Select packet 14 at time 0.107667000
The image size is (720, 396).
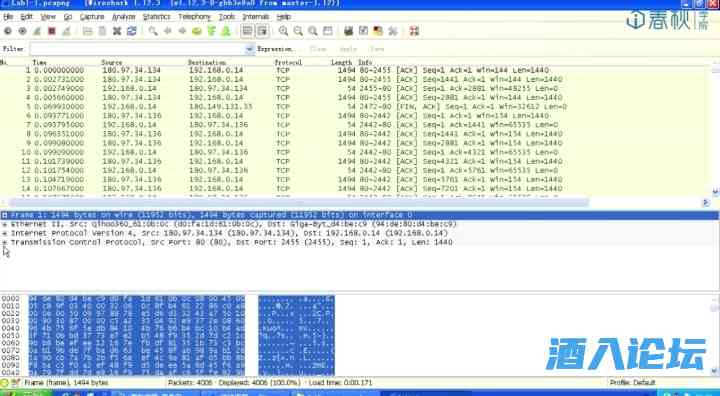coord(356,188)
